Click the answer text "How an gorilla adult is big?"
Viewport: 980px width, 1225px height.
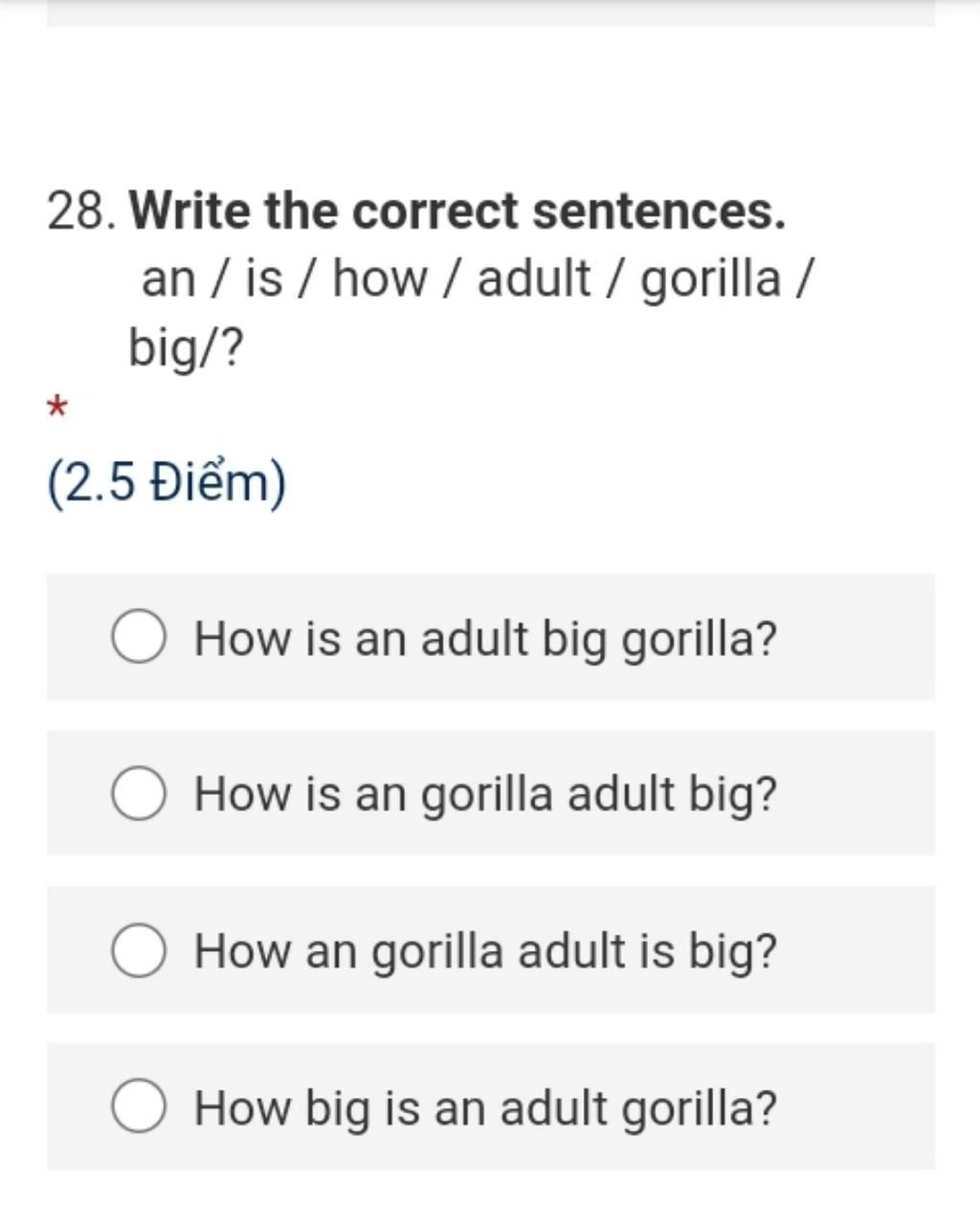coord(485,951)
